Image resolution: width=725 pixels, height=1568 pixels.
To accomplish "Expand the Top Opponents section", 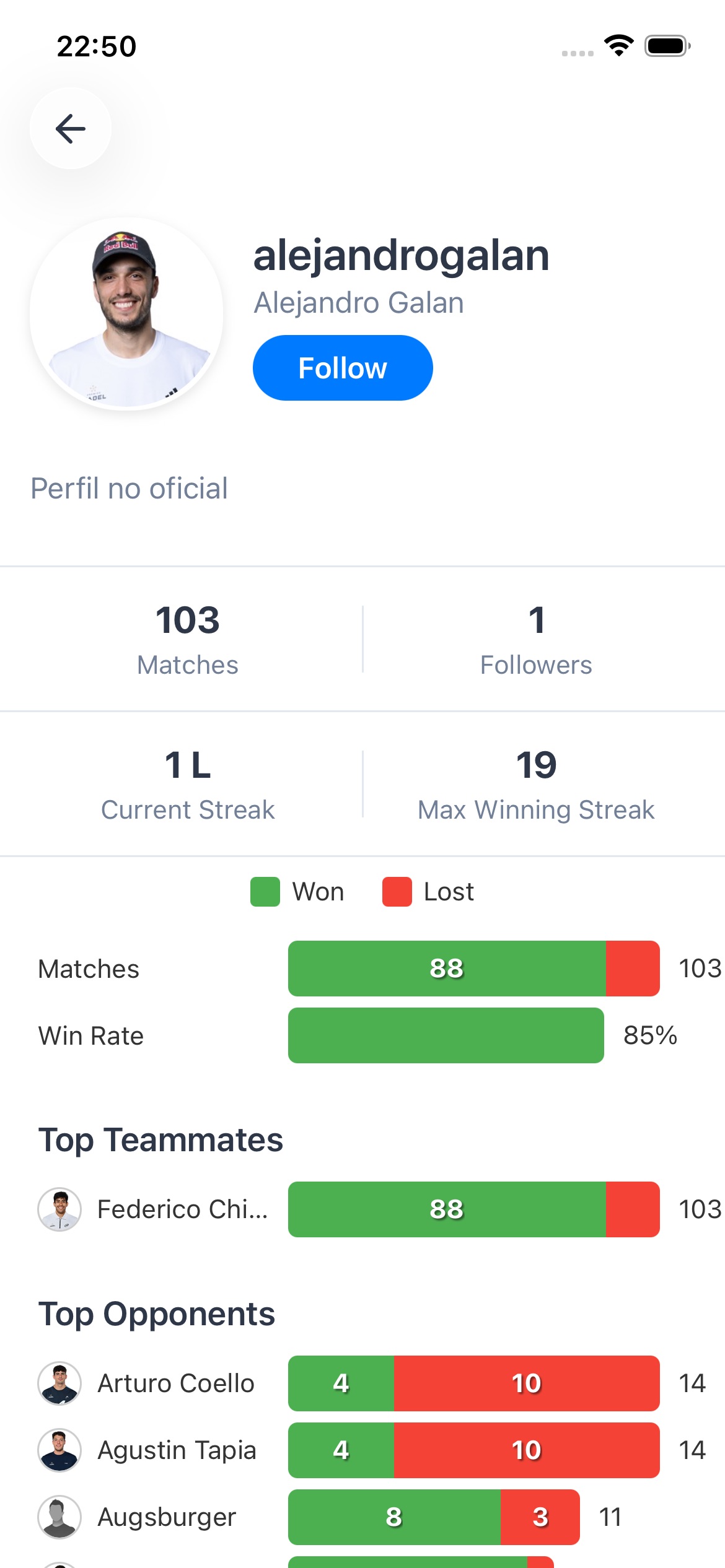I will tap(157, 1313).
